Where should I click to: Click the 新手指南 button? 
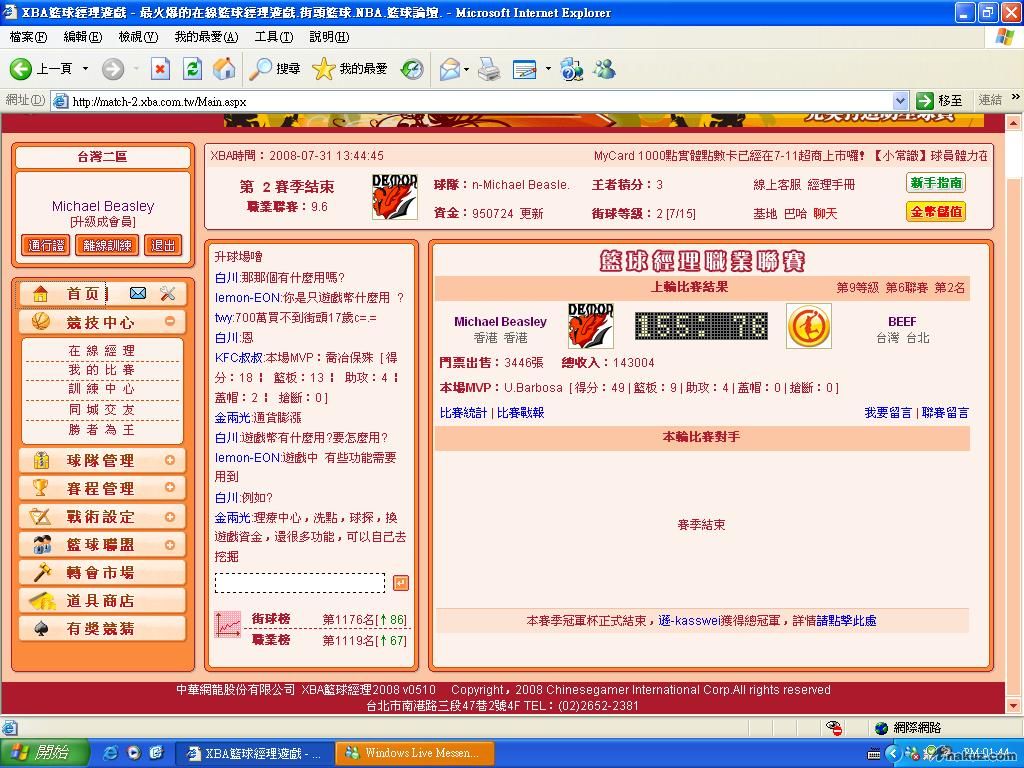(x=936, y=183)
